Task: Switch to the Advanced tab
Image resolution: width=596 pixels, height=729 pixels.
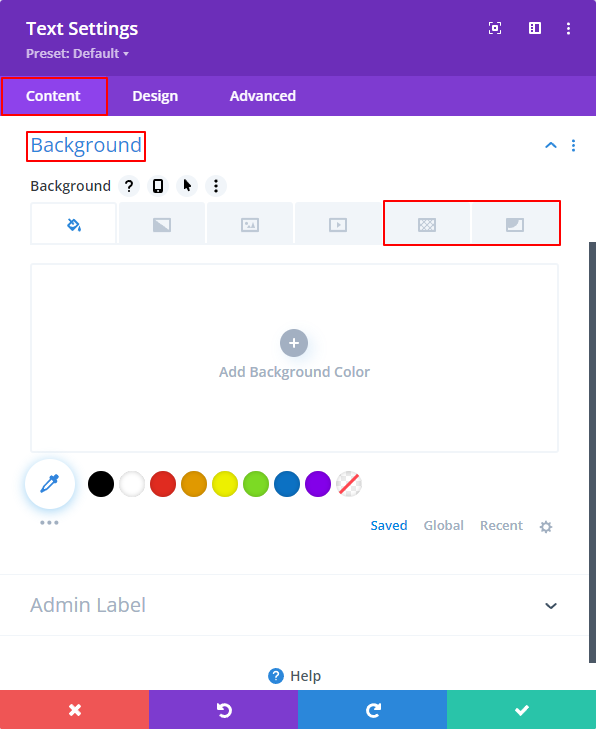Action: [263, 96]
